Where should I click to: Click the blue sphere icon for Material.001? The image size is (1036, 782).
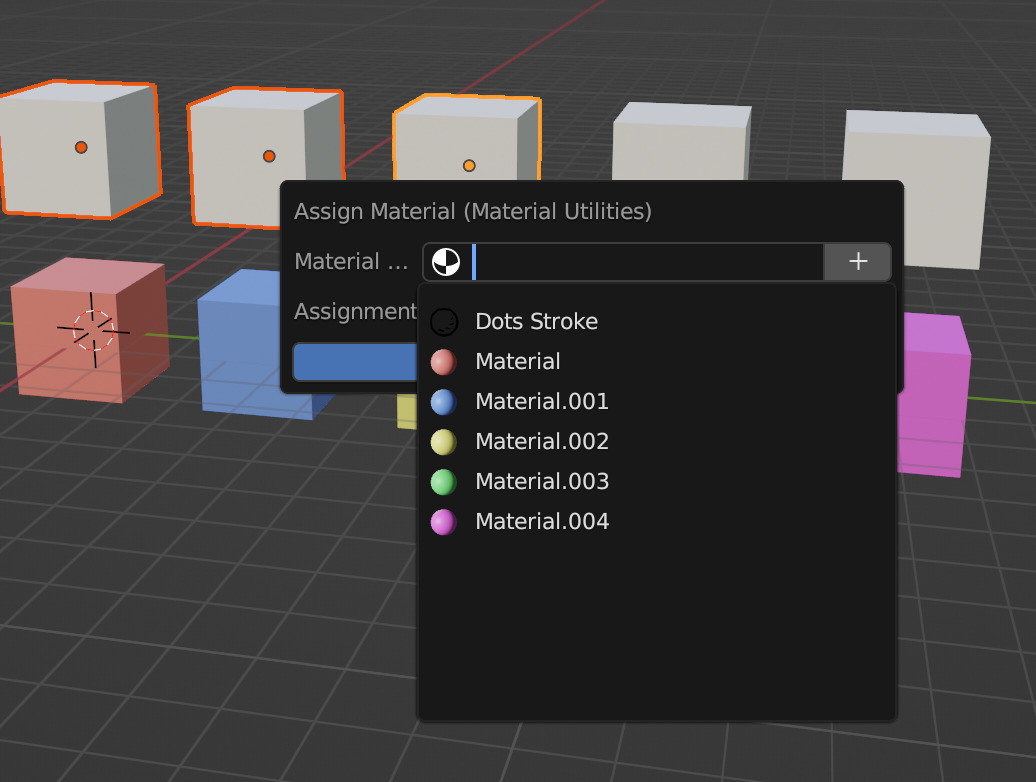(x=444, y=401)
